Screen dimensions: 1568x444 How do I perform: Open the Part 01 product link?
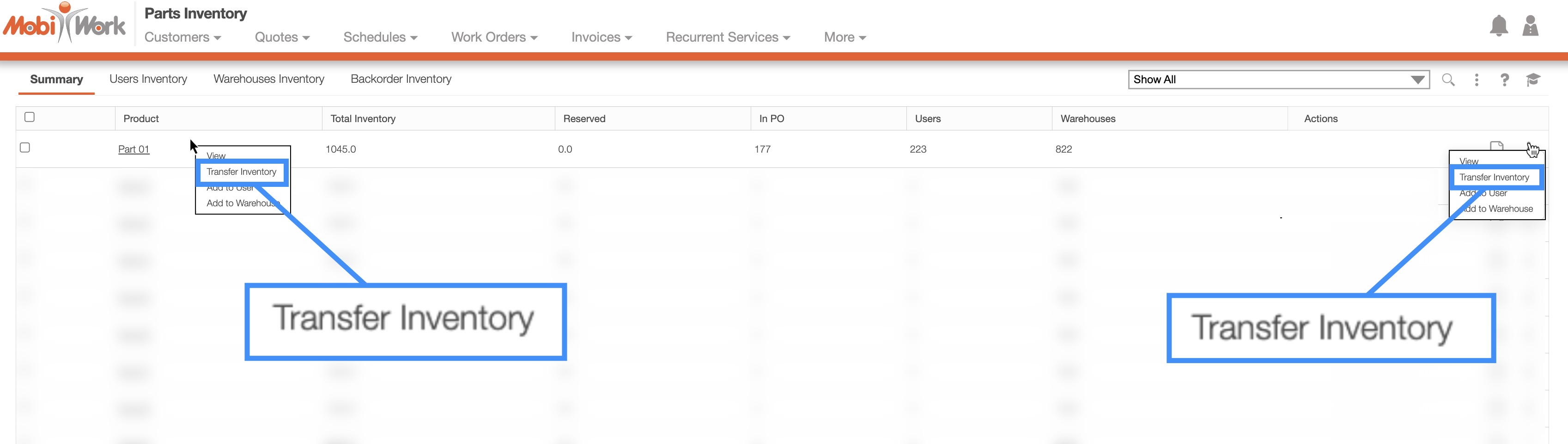134,149
